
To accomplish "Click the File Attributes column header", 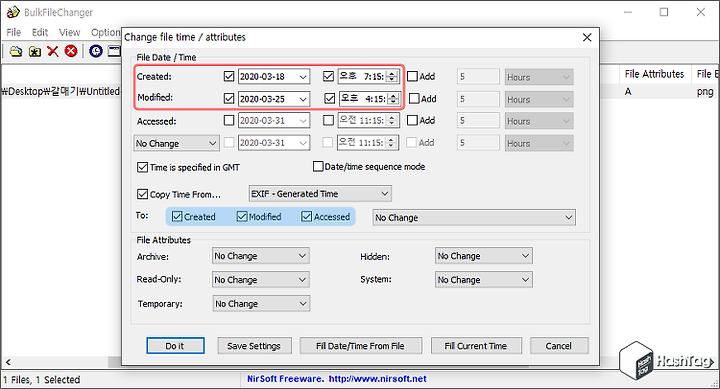I will point(654,74).
